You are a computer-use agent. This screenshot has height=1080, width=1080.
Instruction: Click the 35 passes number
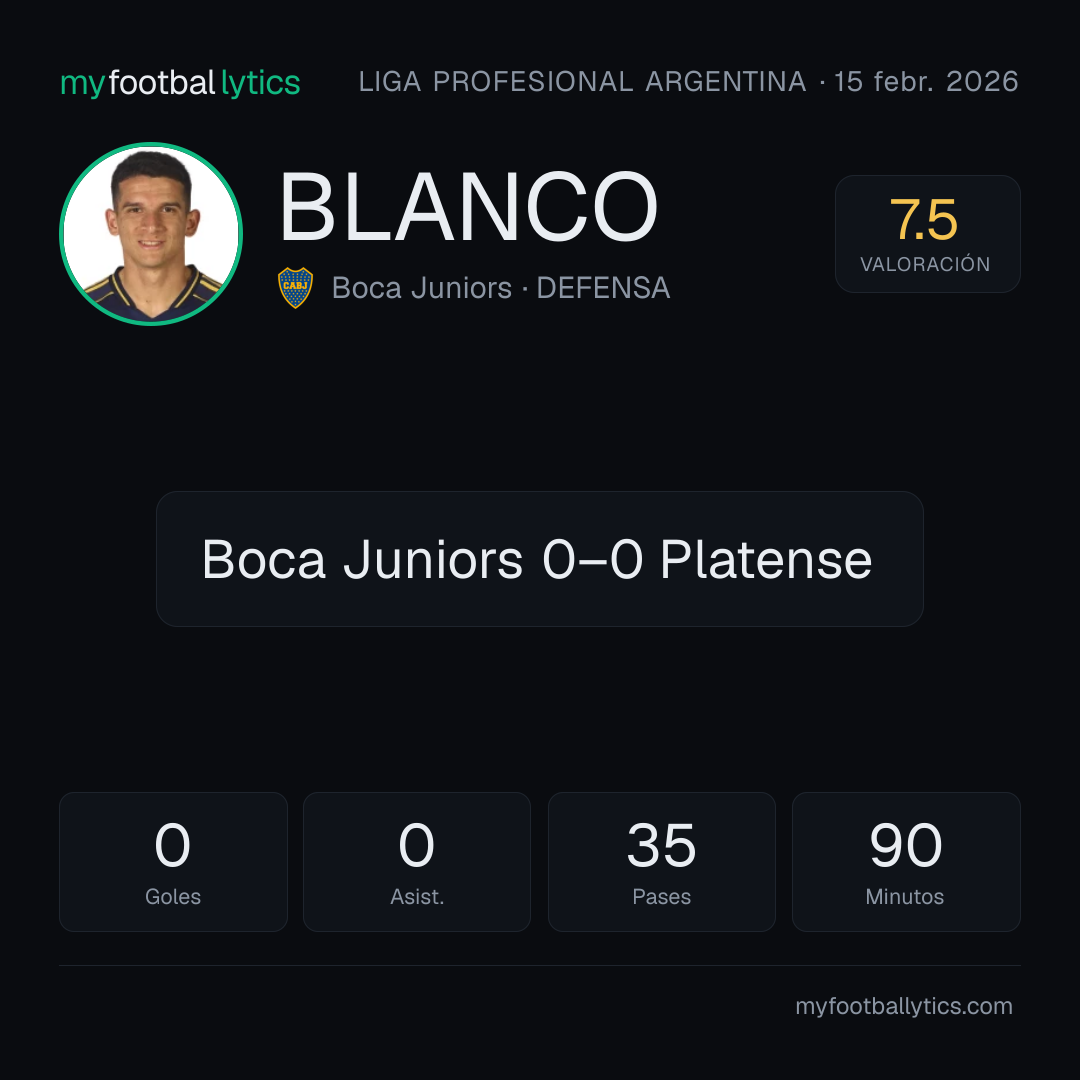pyautogui.click(x=661, y=845)
